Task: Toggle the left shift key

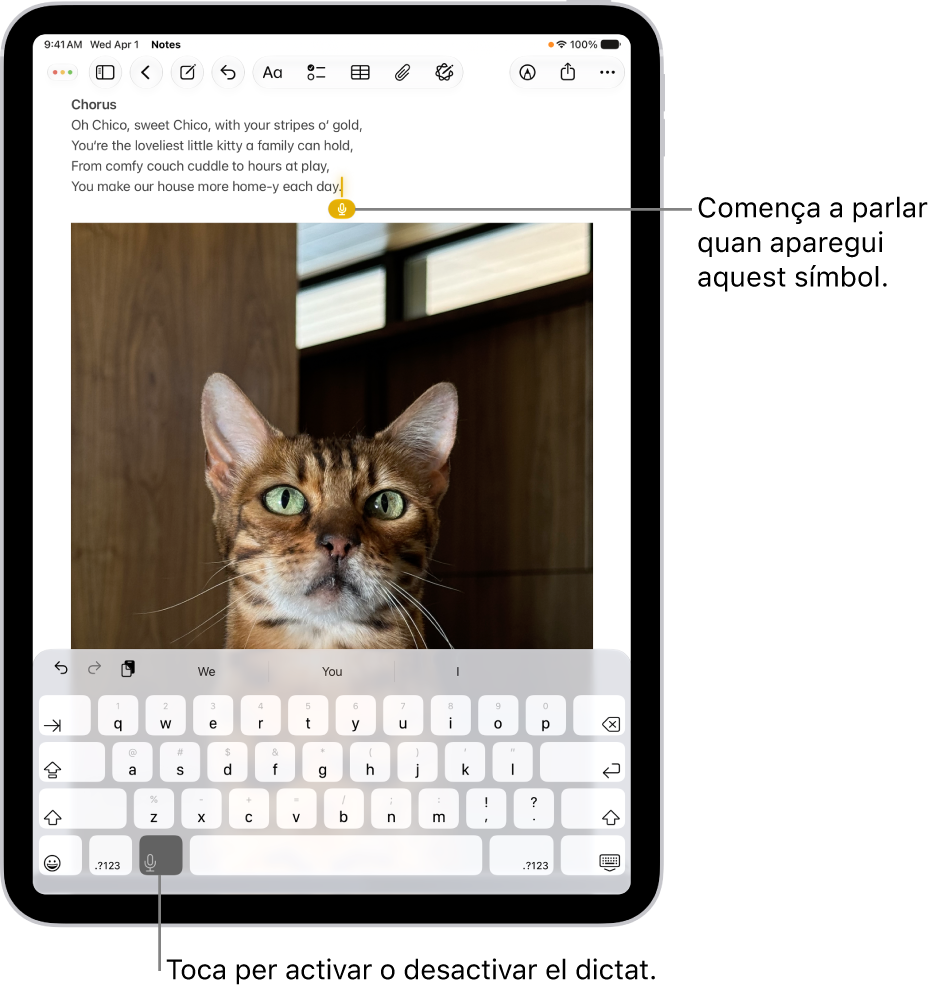Action: [82, 809]
